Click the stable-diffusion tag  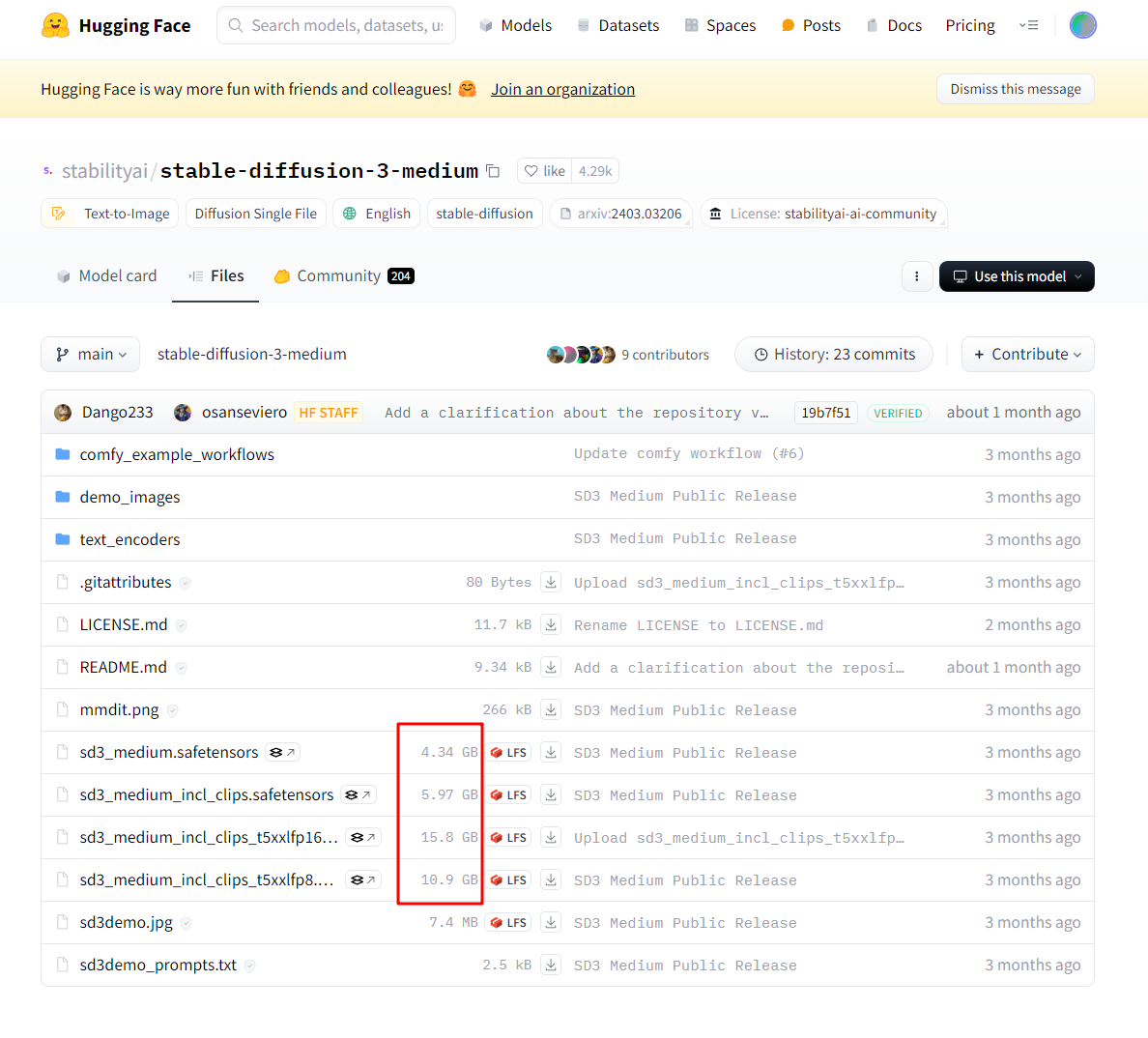(x=485, y=214)
